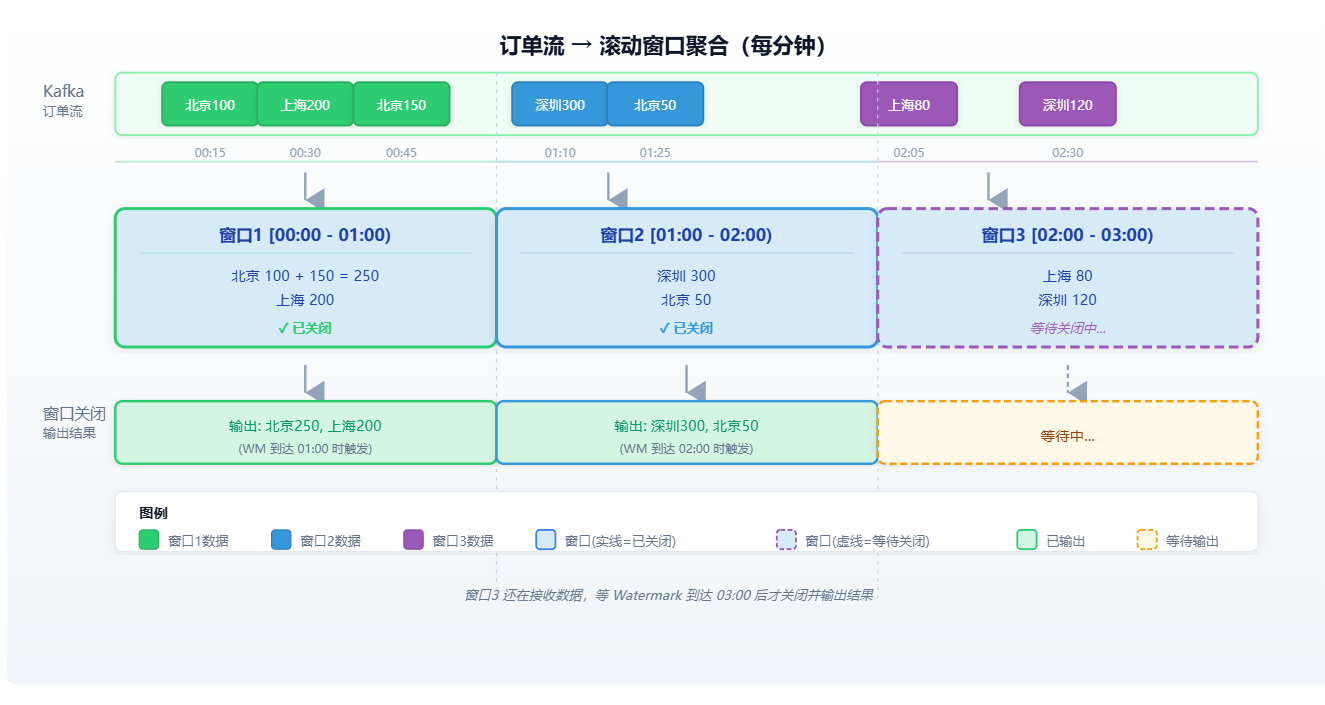Click the 窗口关闭 输出结果 row label
Viewport: 1325px width, 705px height.
point(74,423)
